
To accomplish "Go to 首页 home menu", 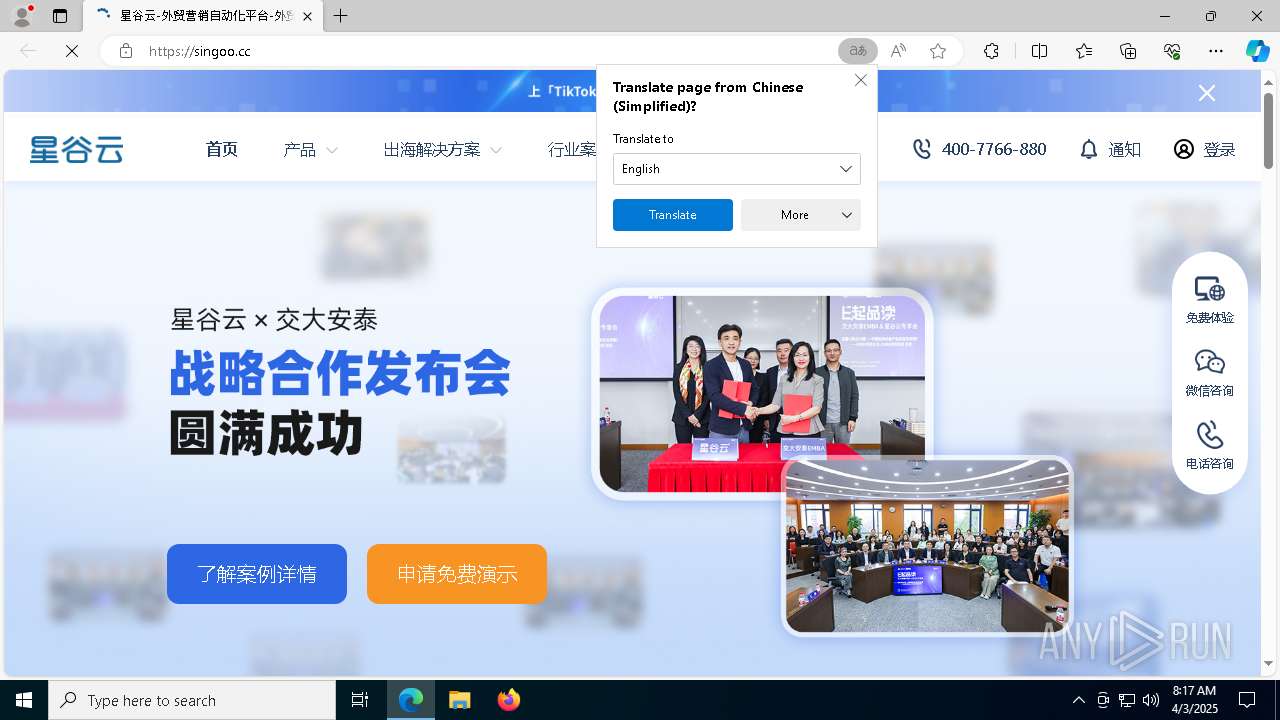I will pos(222,149).
